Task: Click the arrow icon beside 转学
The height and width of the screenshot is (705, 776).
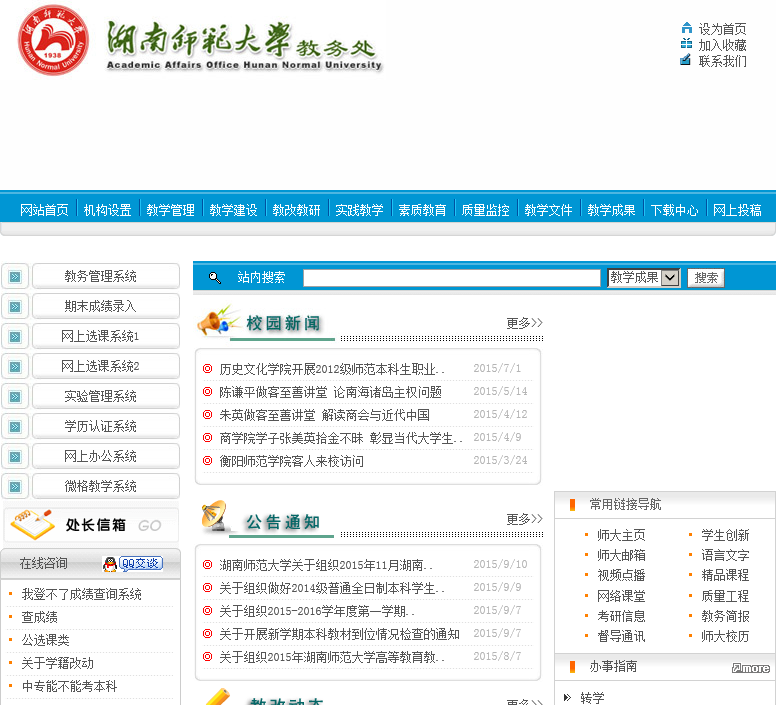Action: tap(567, 698)
